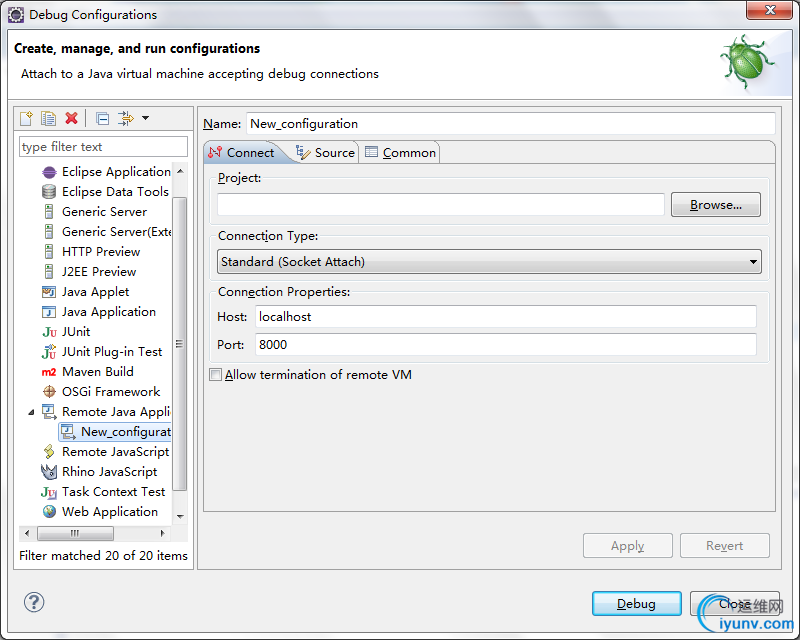This screenshot has width=800, height=640.
Task: Select the Eclipse Application tree label
Action: pyautogui.click(x=116, y=172)
